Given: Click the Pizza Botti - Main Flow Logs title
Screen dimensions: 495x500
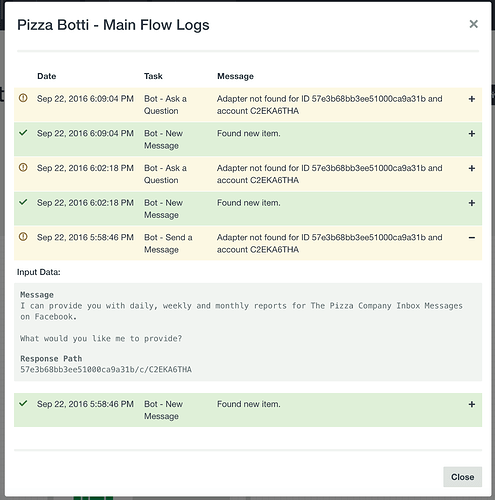Looking at the screenshot, I should click(113, 25).
